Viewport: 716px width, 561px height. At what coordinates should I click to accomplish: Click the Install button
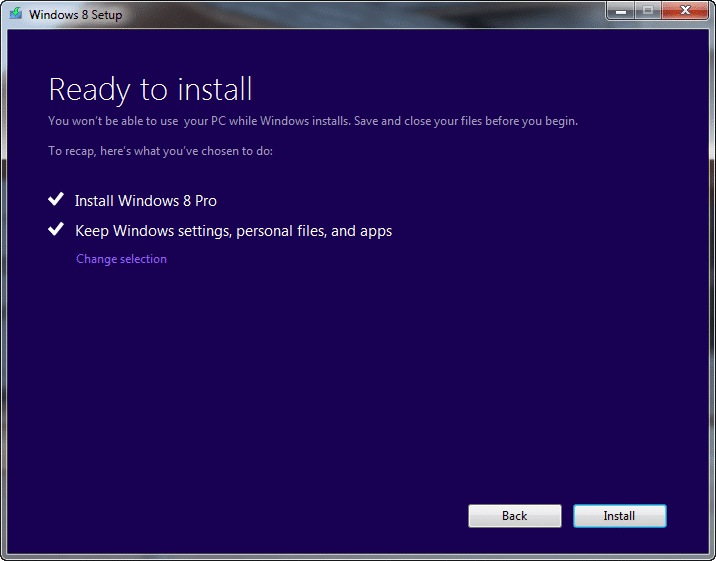point(620,516)
